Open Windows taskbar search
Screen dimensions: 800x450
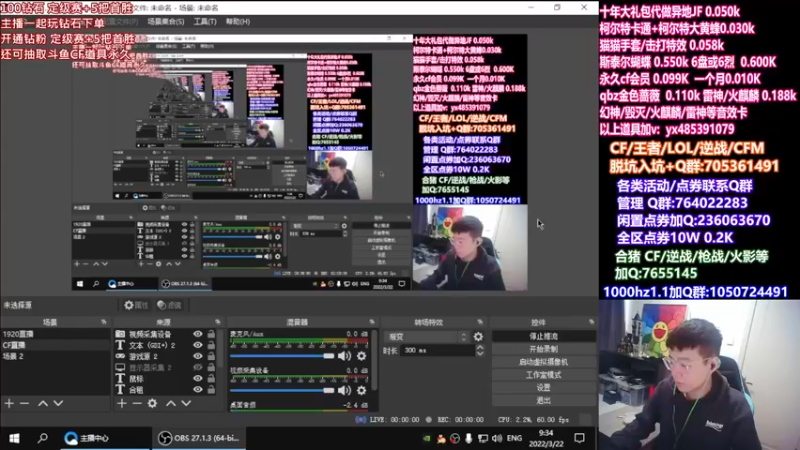pyautogui.click(x=43, y=438)
